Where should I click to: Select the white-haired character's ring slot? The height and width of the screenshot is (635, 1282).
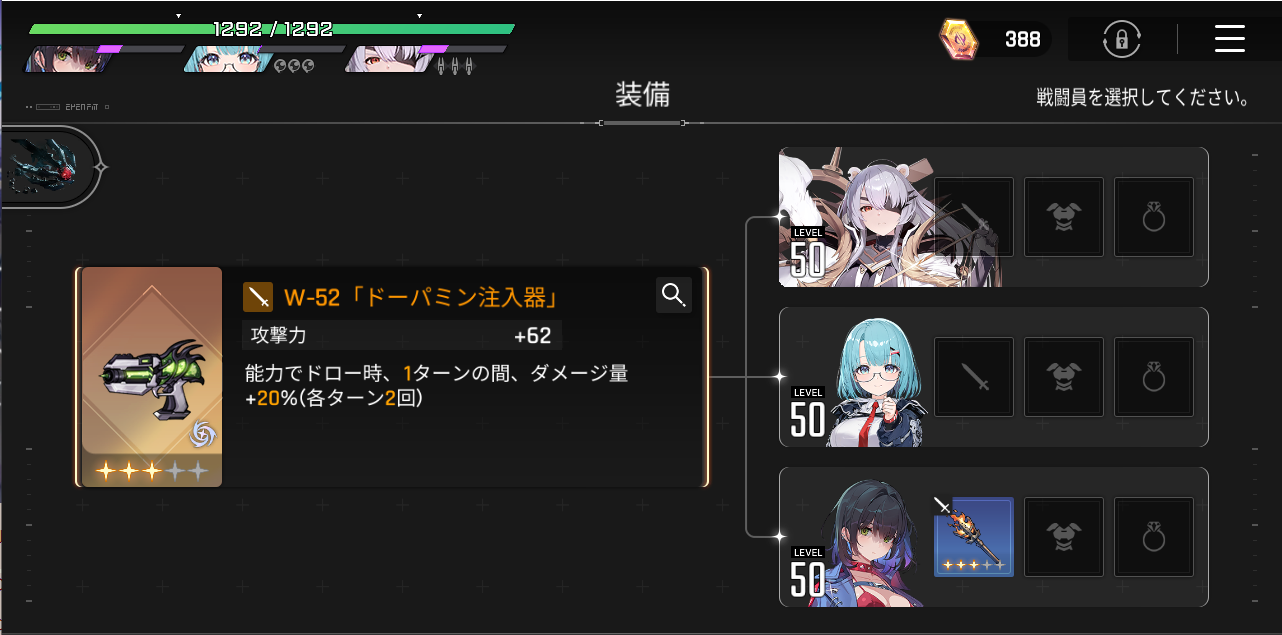(1154, 217)
